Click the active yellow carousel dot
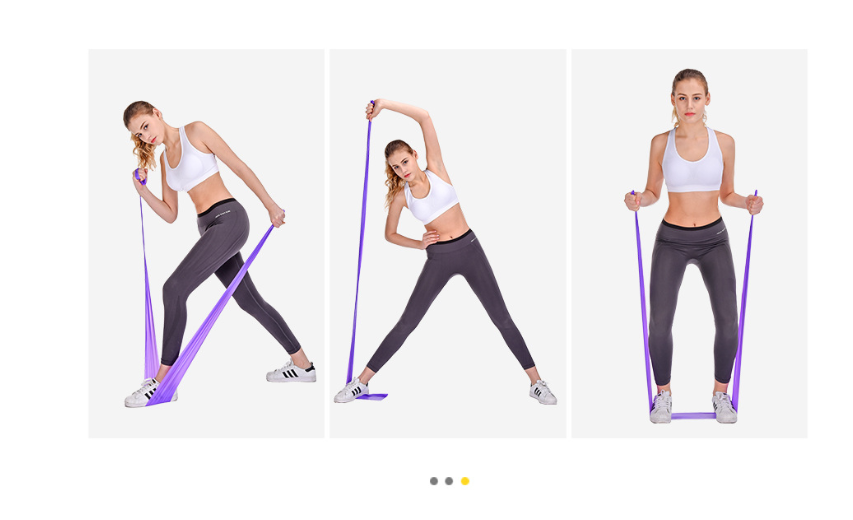This screenshot has width=853, height=520. pos(465,481)
